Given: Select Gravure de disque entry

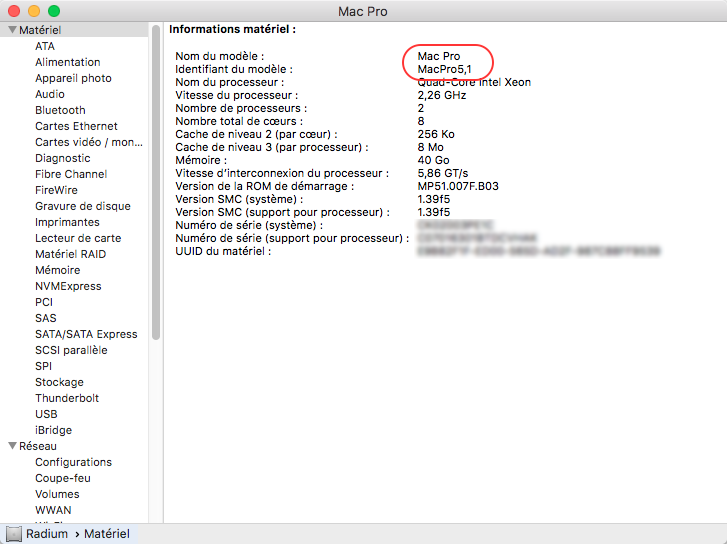Looking at the screenshot, I should point(83,206).
